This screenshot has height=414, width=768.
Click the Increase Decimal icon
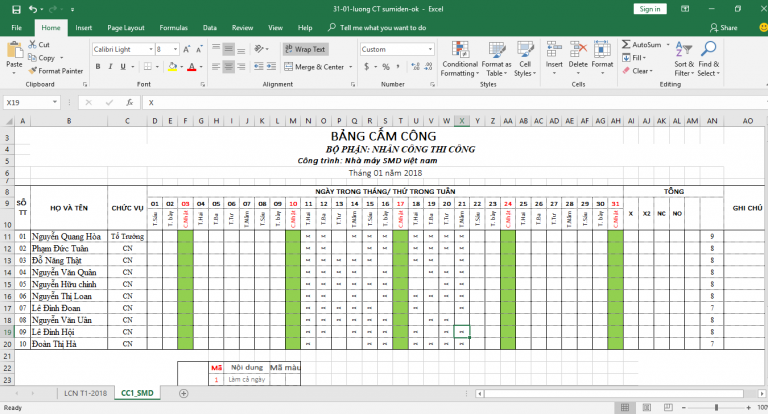pos(415,67)
